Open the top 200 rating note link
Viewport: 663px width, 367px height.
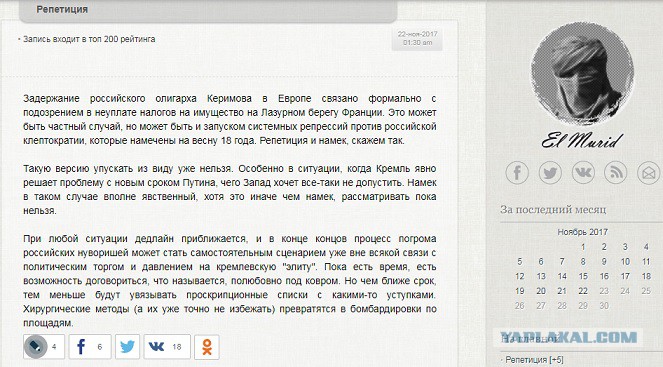(89, 39)
